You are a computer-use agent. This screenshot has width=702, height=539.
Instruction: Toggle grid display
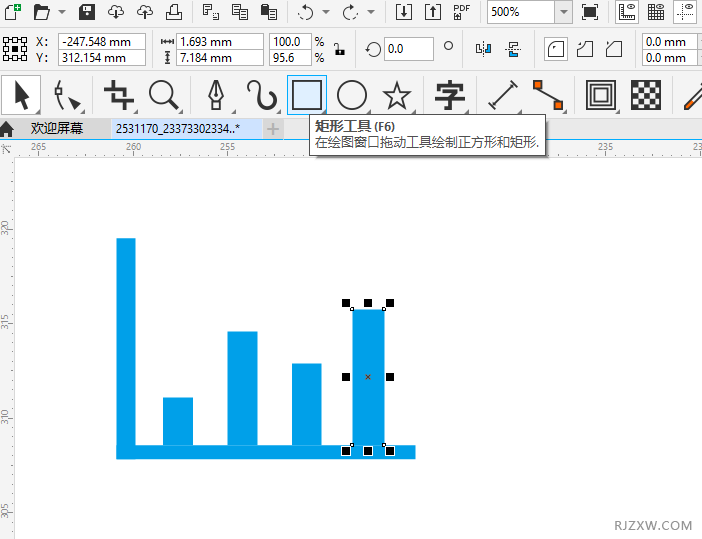pos(655,12)
